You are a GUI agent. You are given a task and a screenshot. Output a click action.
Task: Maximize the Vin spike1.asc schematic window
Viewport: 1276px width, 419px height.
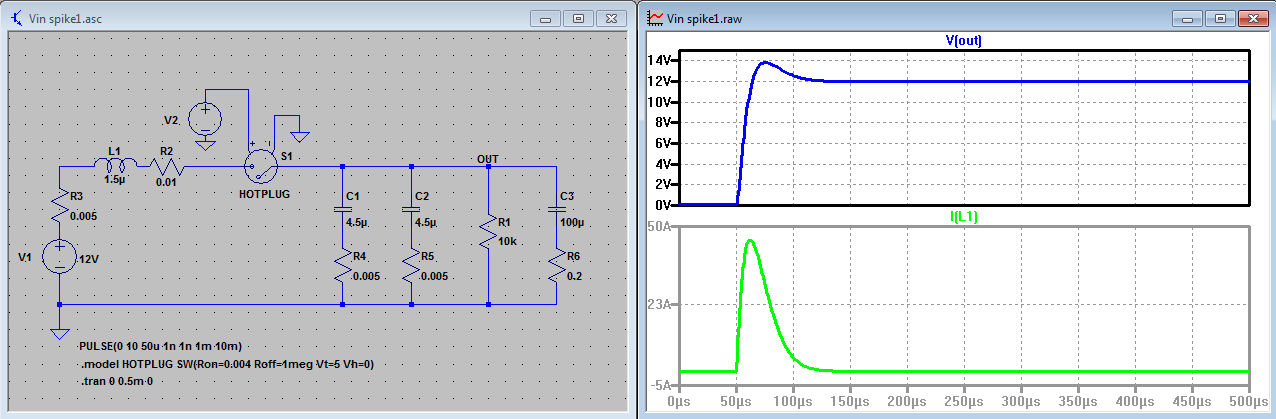point(578,18)
